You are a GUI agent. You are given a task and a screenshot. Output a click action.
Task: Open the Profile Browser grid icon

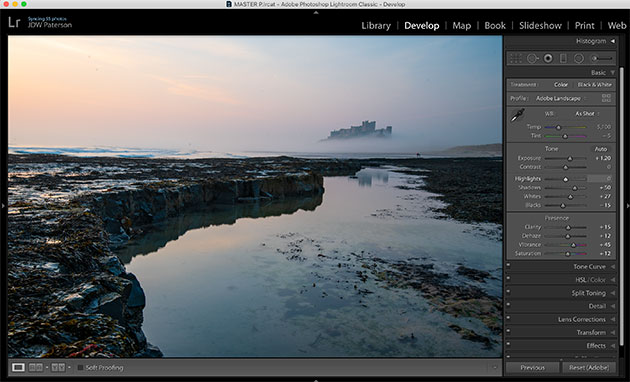(606, 98)
